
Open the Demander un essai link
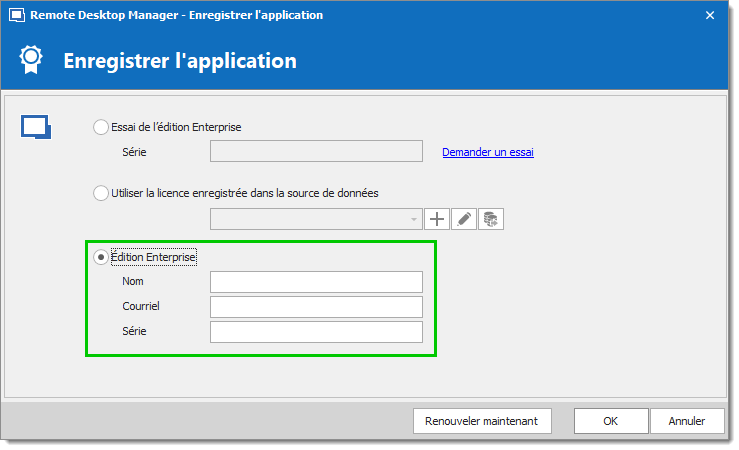coord(488,152)
